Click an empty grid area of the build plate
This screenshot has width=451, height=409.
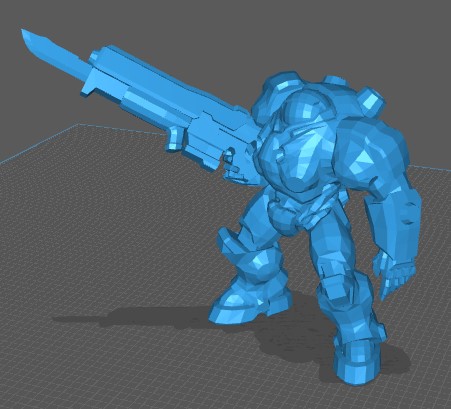[x=100, y=233]
